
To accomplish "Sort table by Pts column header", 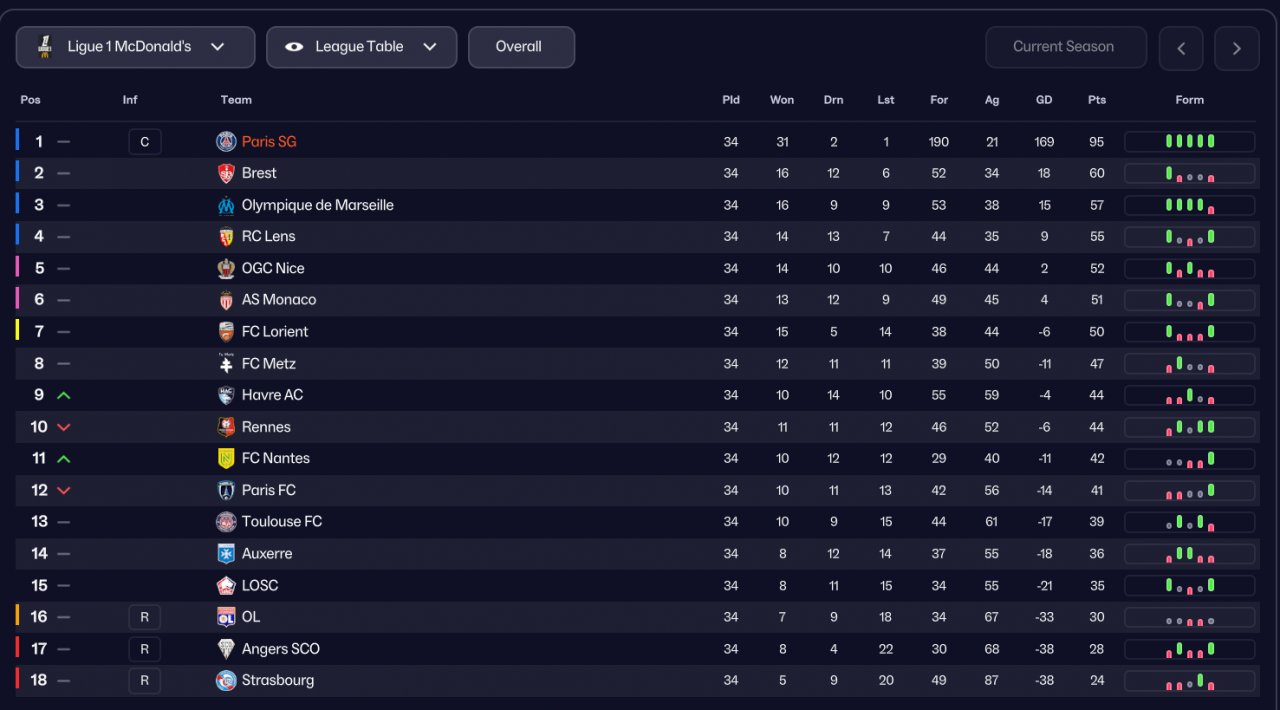I will 1097,100.
